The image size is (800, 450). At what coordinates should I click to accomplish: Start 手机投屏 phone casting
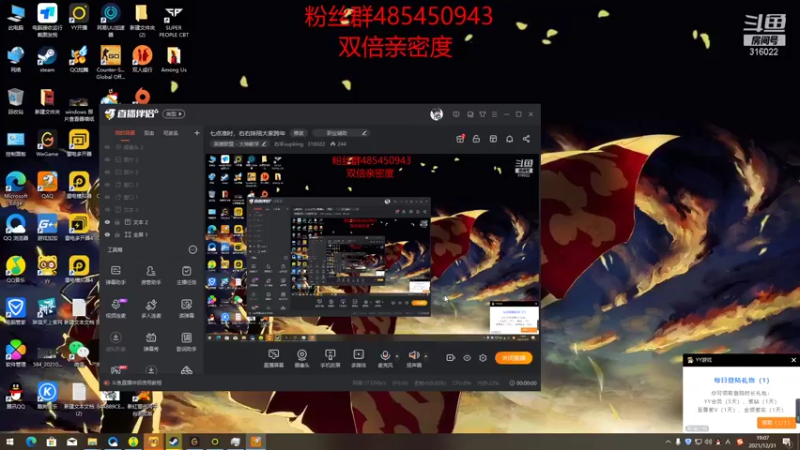coord(330,358)
